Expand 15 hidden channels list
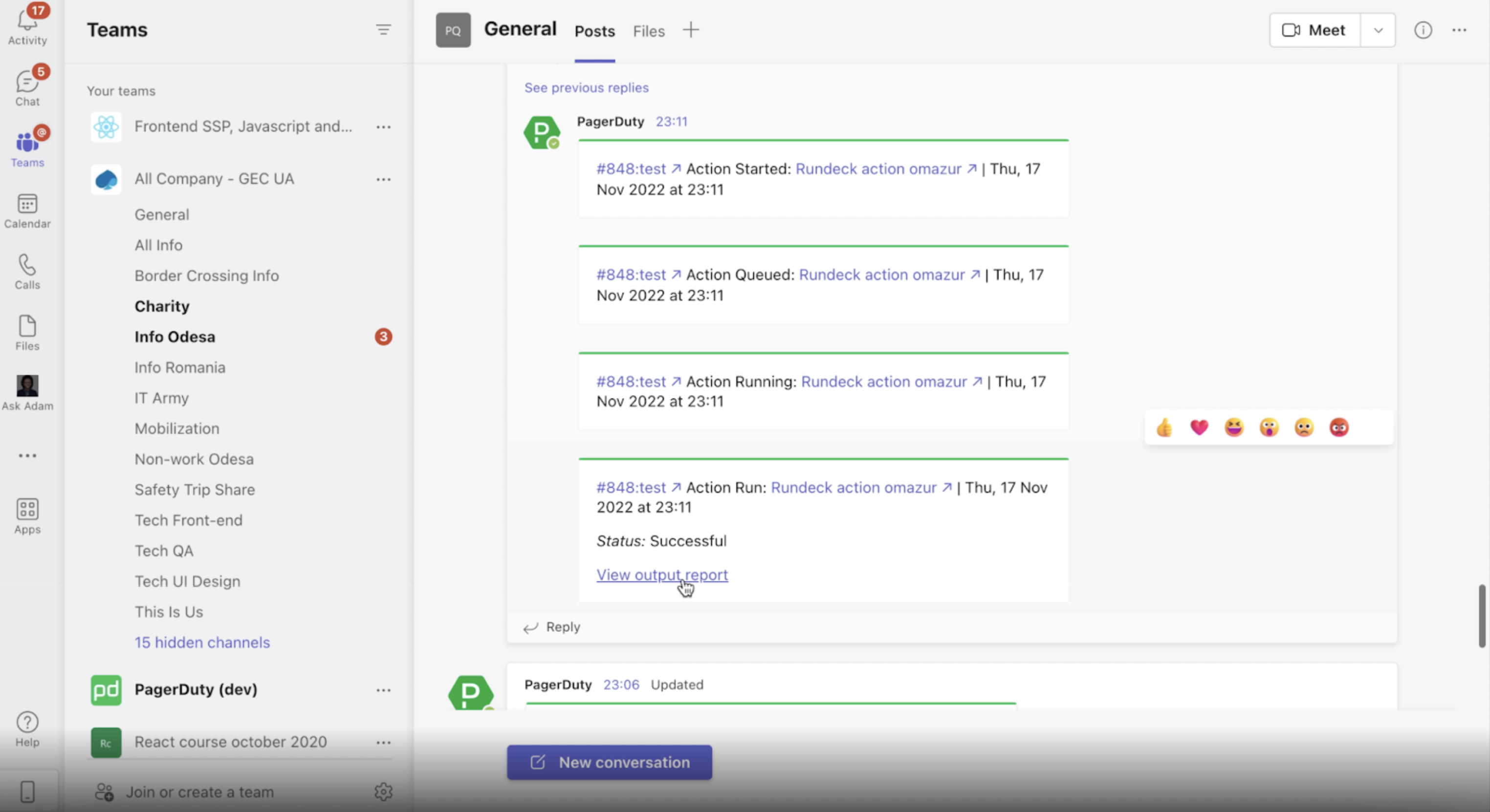The image size is (1490, 812). coord(202,642)
